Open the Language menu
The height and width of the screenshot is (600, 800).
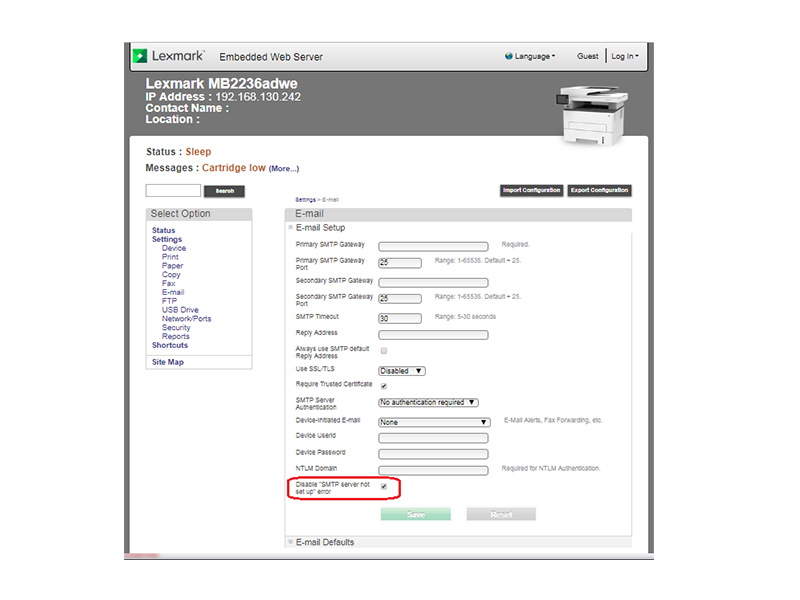point(534,57)
